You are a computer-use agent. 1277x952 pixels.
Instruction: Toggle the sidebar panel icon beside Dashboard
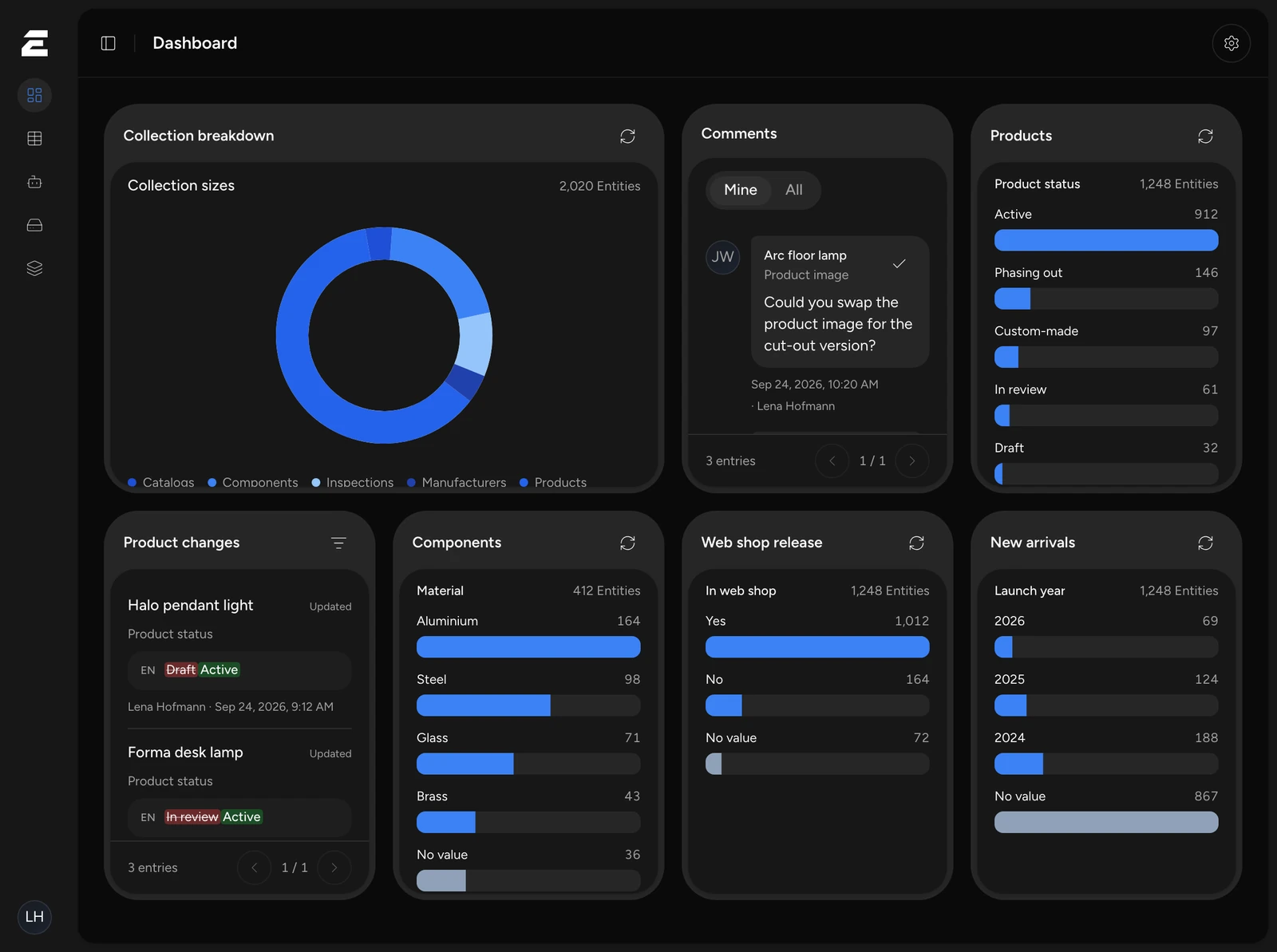(x=109, y=43)
